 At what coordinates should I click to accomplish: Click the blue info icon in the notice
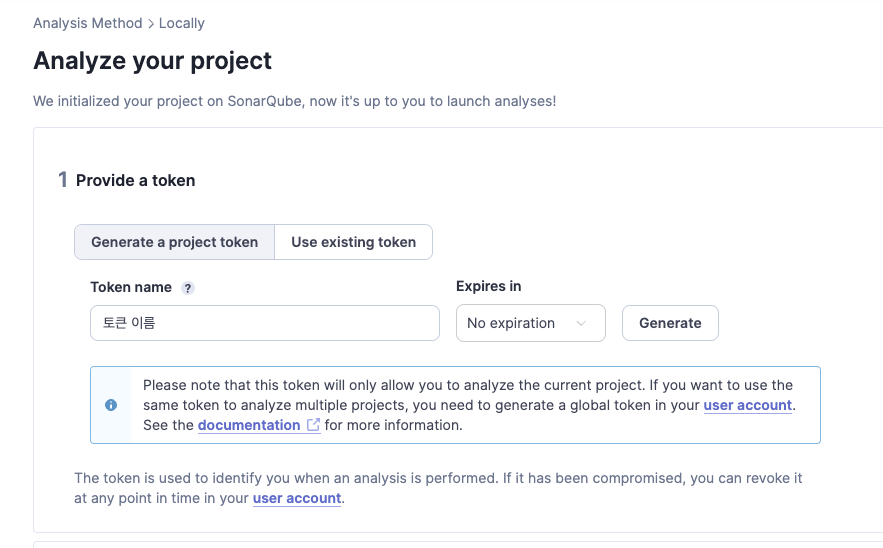pos(111,405)
